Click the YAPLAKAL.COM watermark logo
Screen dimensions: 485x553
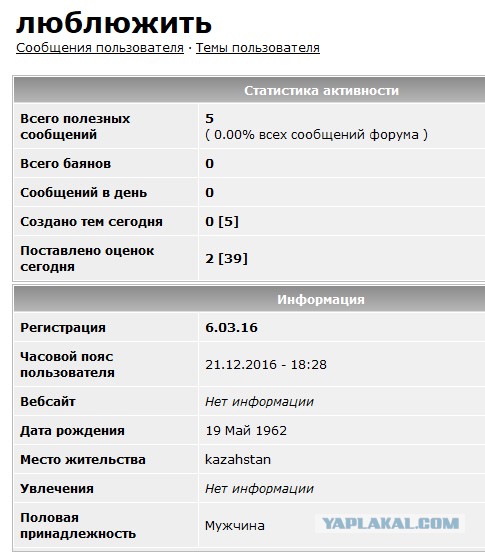390,523
